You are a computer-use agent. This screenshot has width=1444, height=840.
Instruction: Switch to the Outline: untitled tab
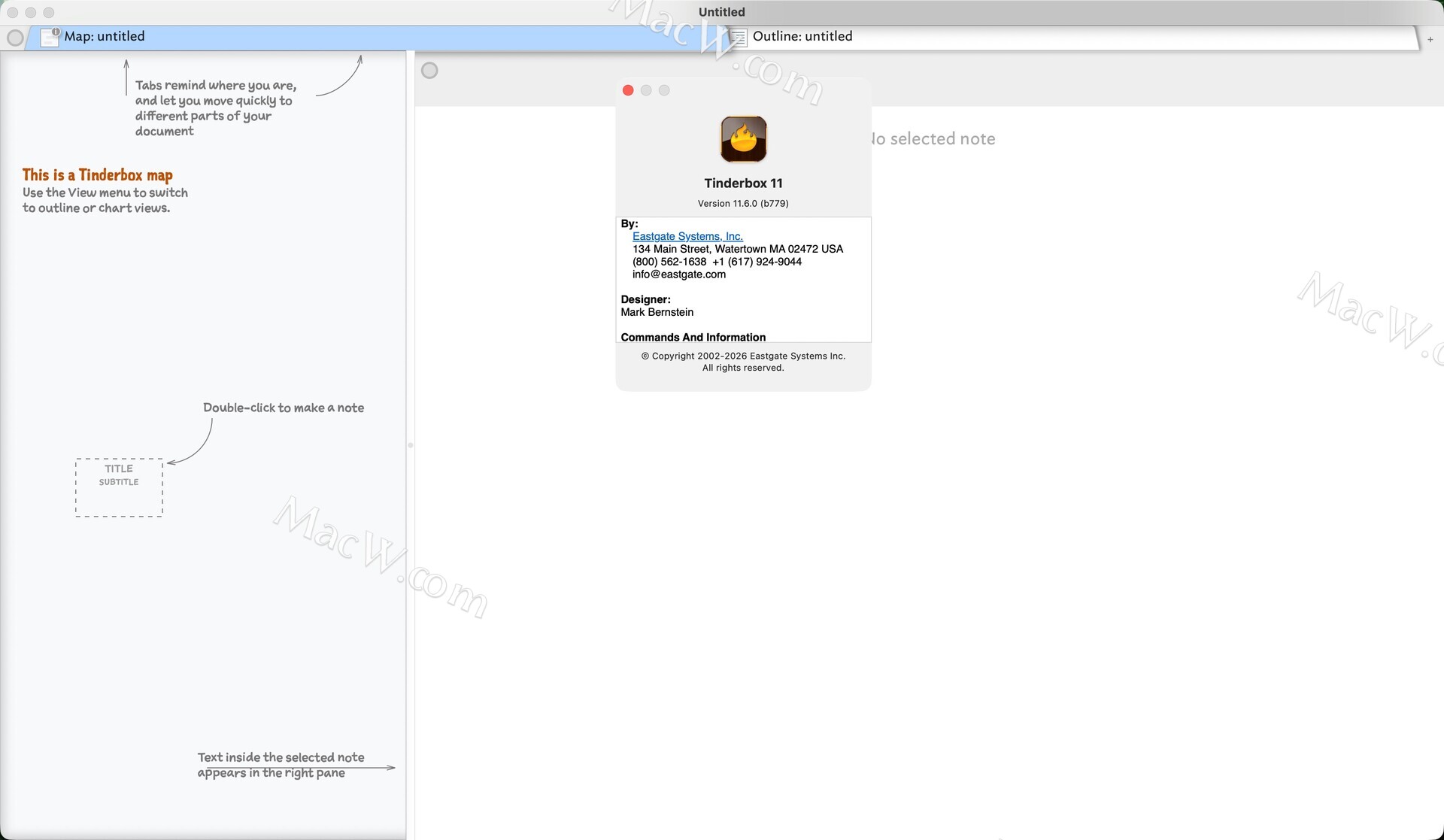pyautogui.click(x=802, y=37)
